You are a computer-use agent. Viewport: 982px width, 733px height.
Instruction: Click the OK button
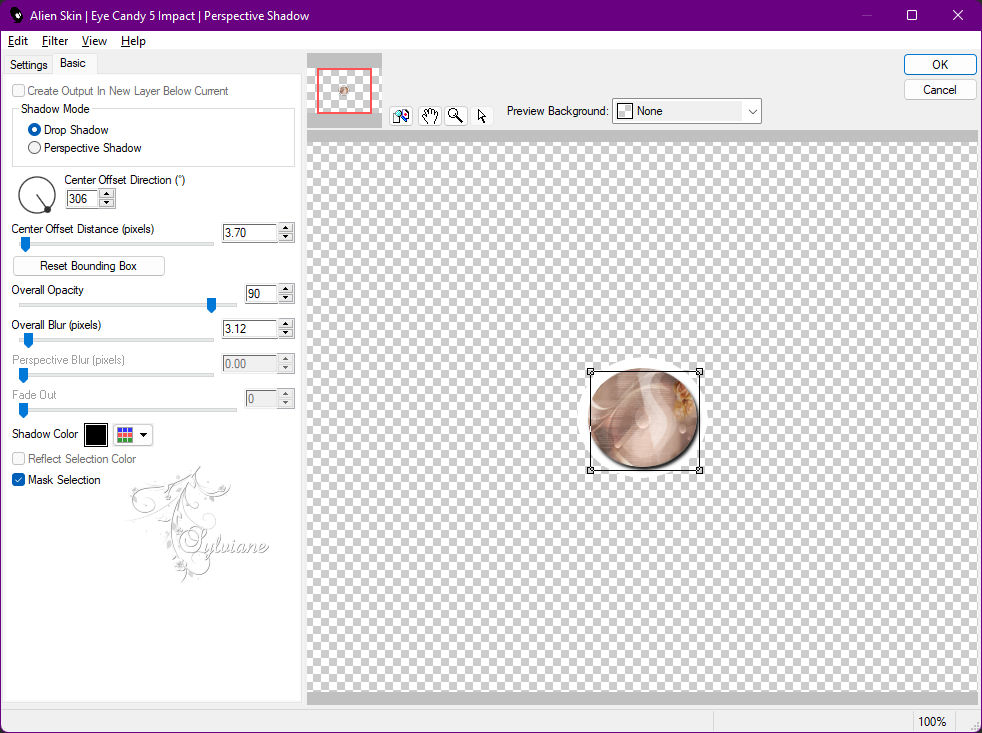(939, 65)
